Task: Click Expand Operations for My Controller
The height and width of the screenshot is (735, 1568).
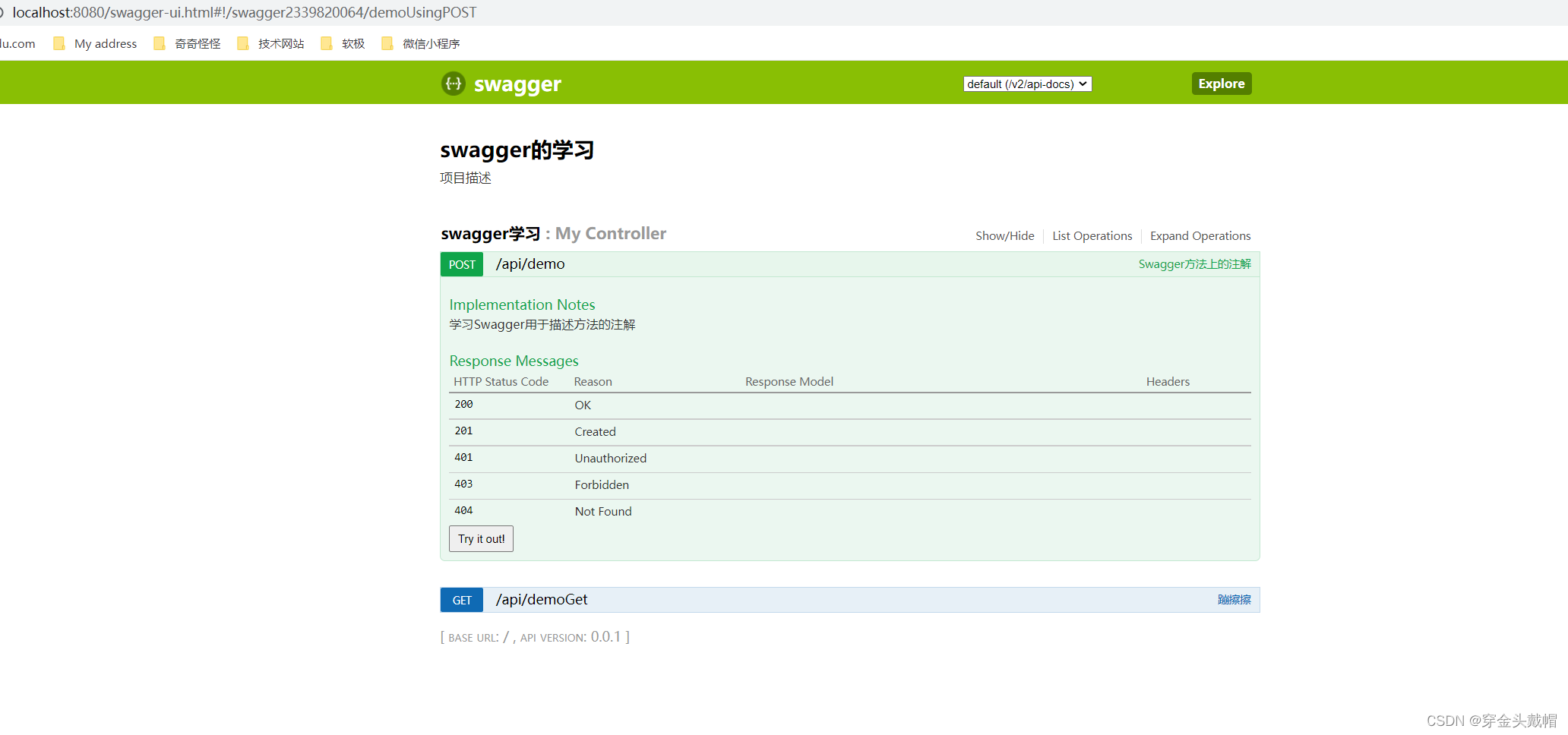Action: (x=1200, y=235)
